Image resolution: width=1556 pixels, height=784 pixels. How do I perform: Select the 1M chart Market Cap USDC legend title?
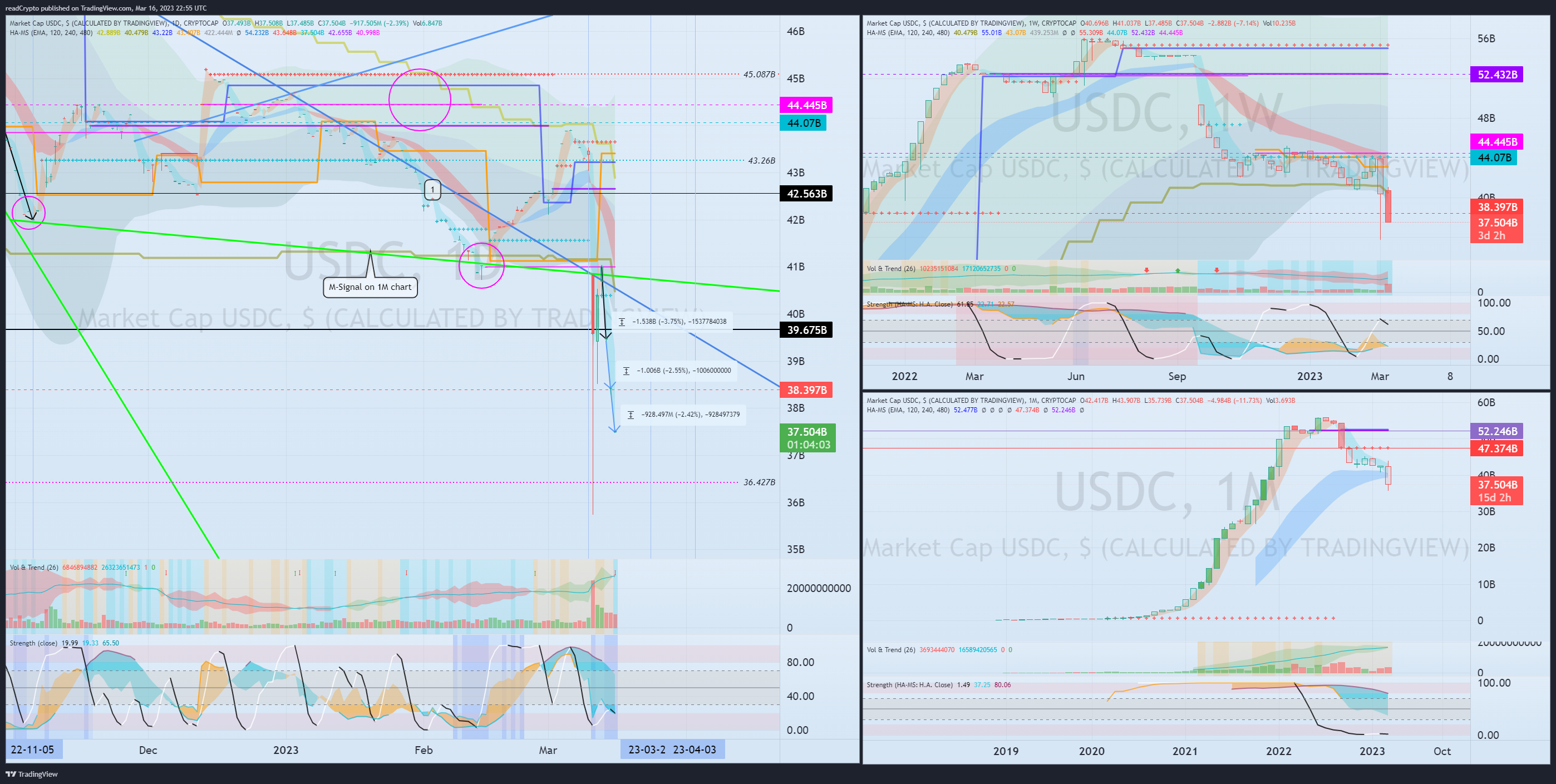coord(946,401)
